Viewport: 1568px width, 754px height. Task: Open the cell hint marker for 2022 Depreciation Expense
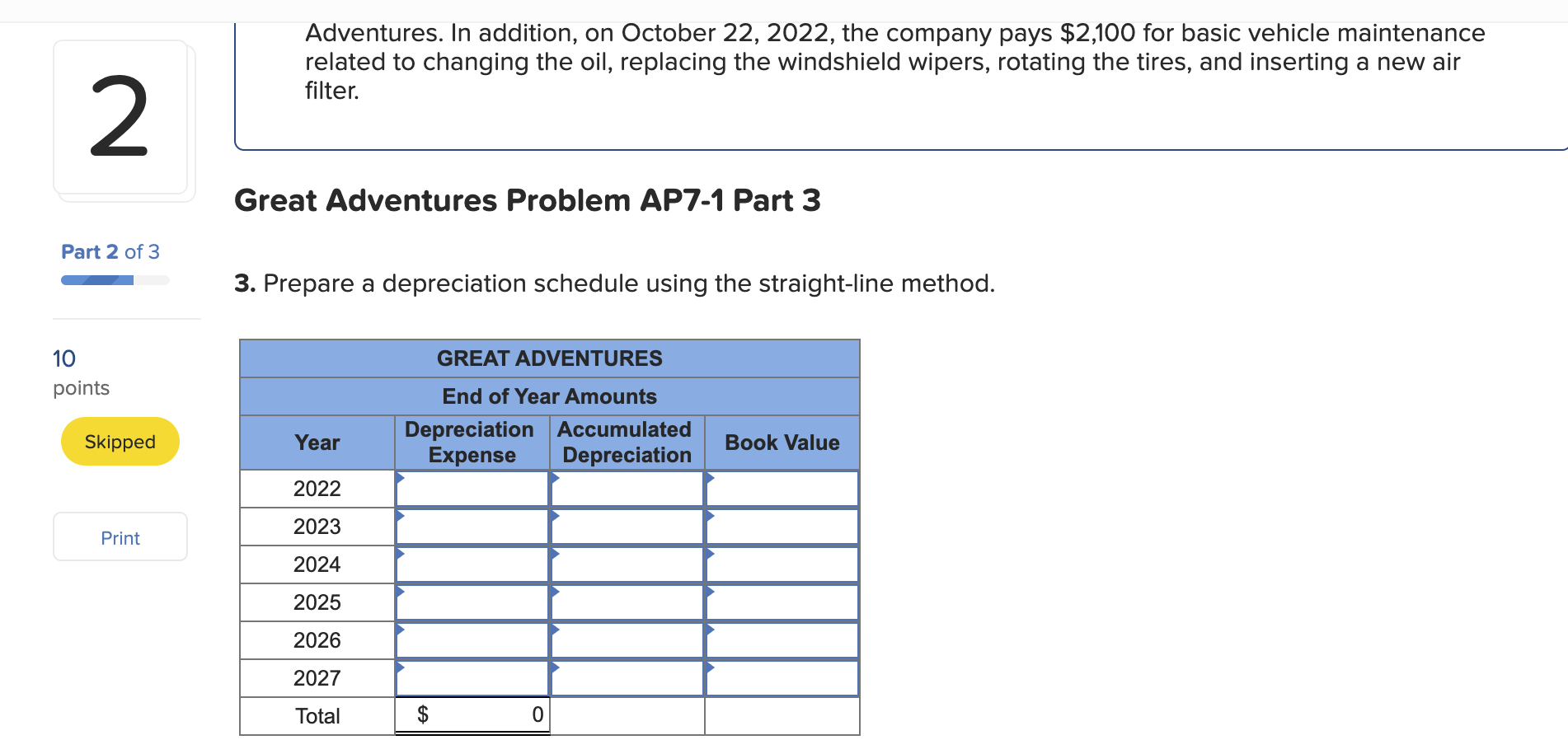click(x=400, y=476)
